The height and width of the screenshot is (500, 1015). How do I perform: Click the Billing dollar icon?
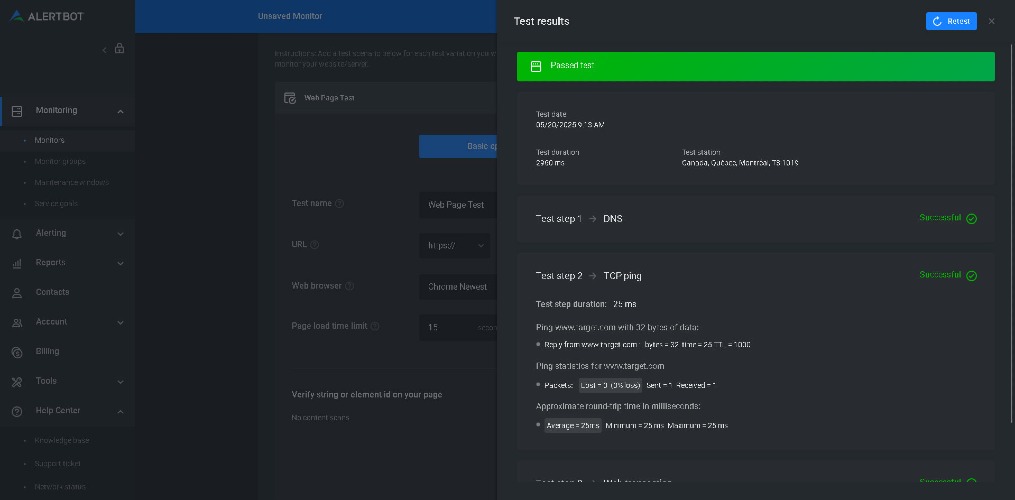[x=17, y=352]
